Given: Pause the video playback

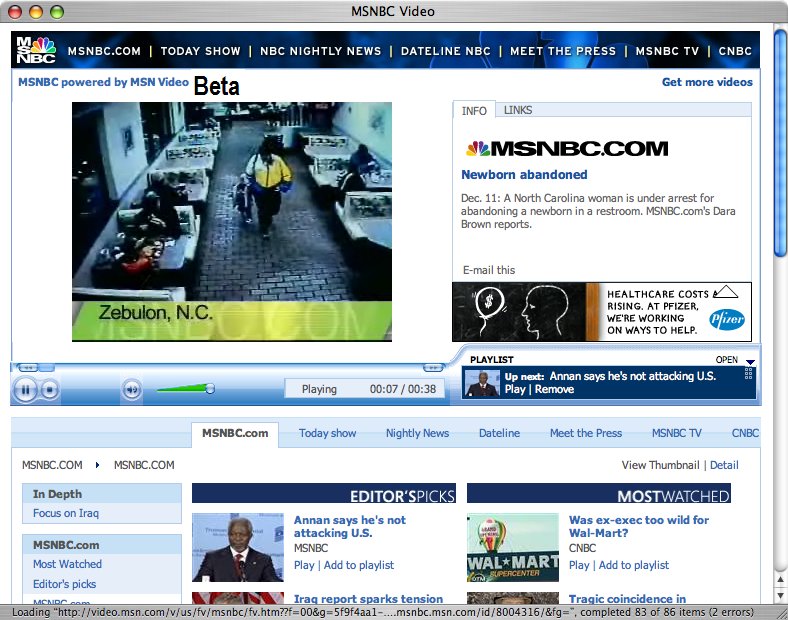Looking at the screenshot, I should [x=25, y=389].
